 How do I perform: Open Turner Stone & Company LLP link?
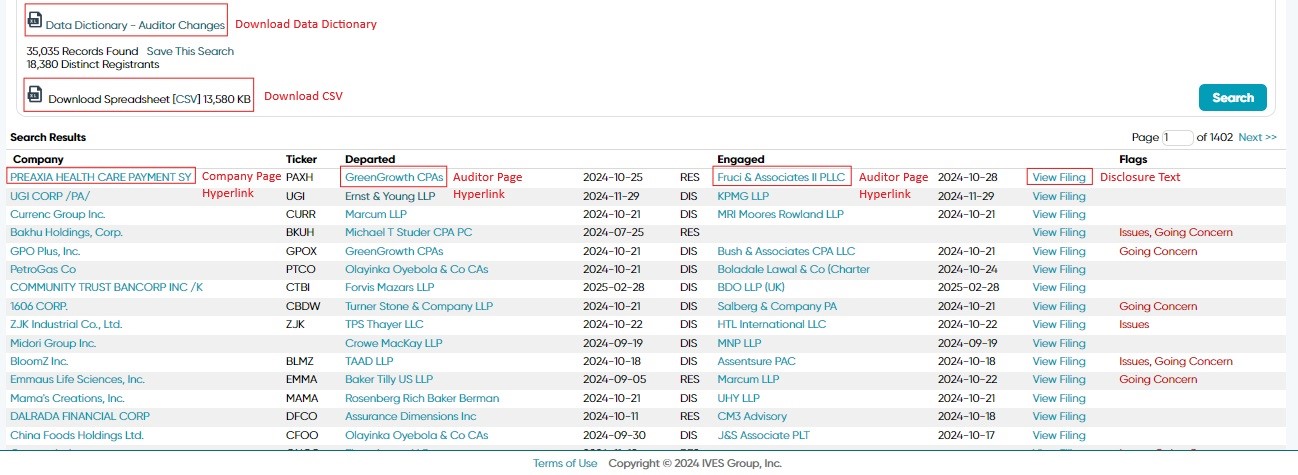coord(419,306)
